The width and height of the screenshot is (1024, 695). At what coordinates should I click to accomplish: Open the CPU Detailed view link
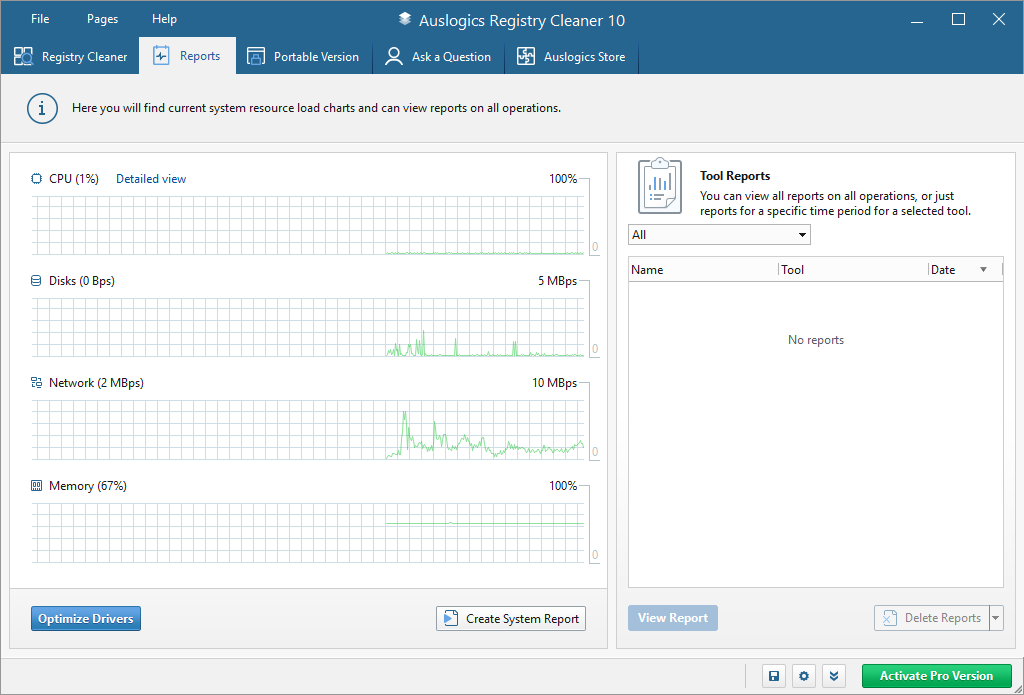[x=151, y=179]
